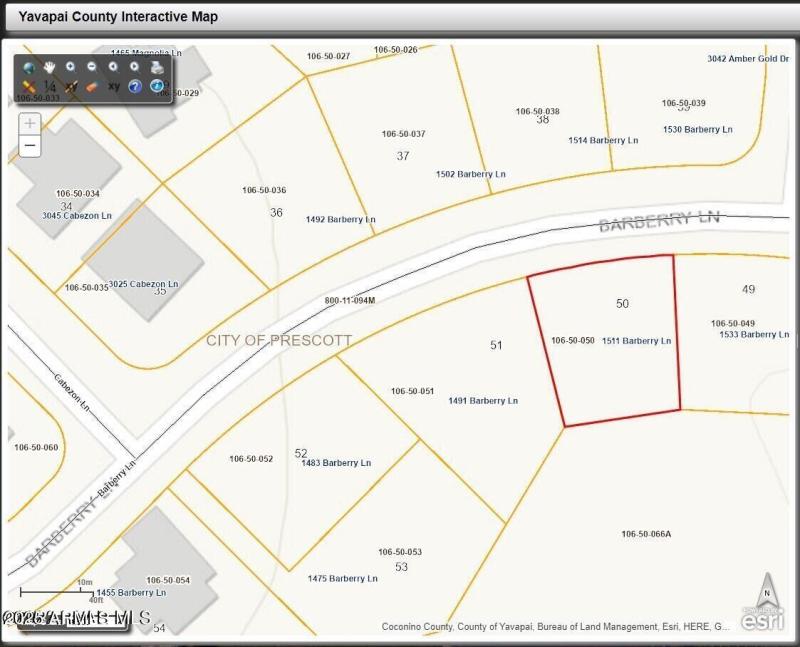The image size is (800, 647).
Task: Click the minus button to zoom out
Action: 29,146
